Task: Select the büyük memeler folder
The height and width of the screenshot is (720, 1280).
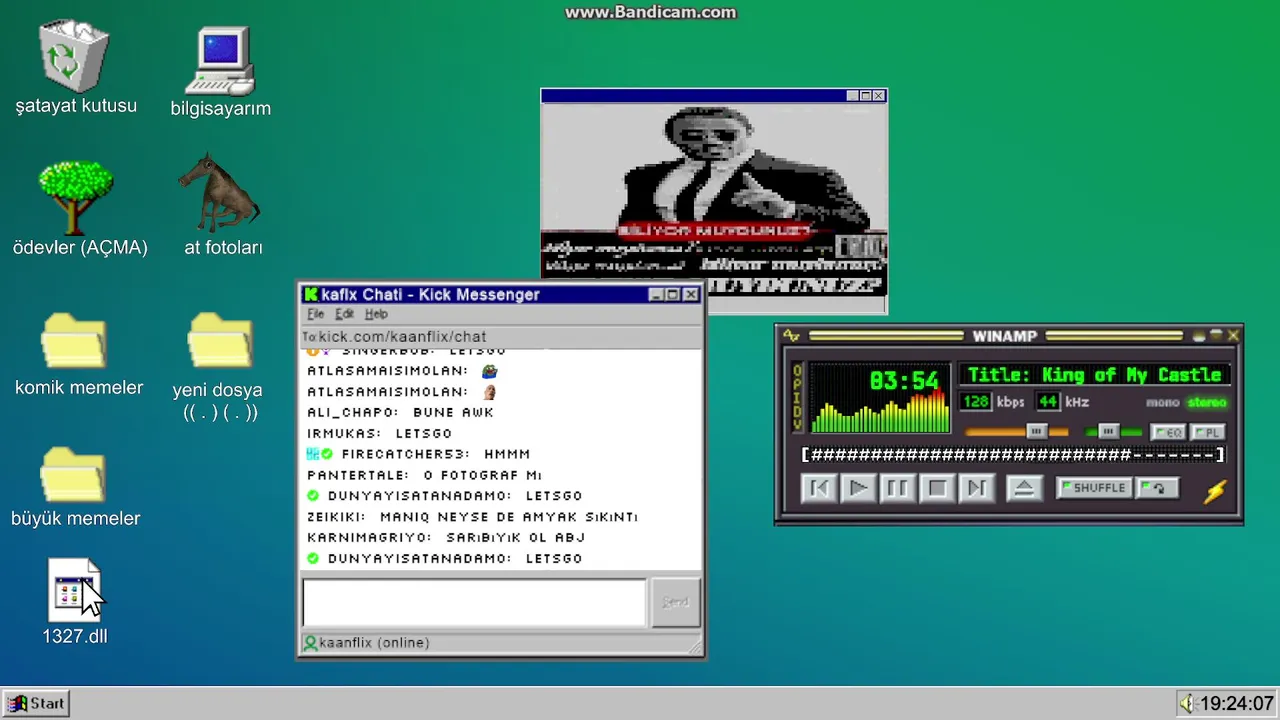Action: pos(73,475)
